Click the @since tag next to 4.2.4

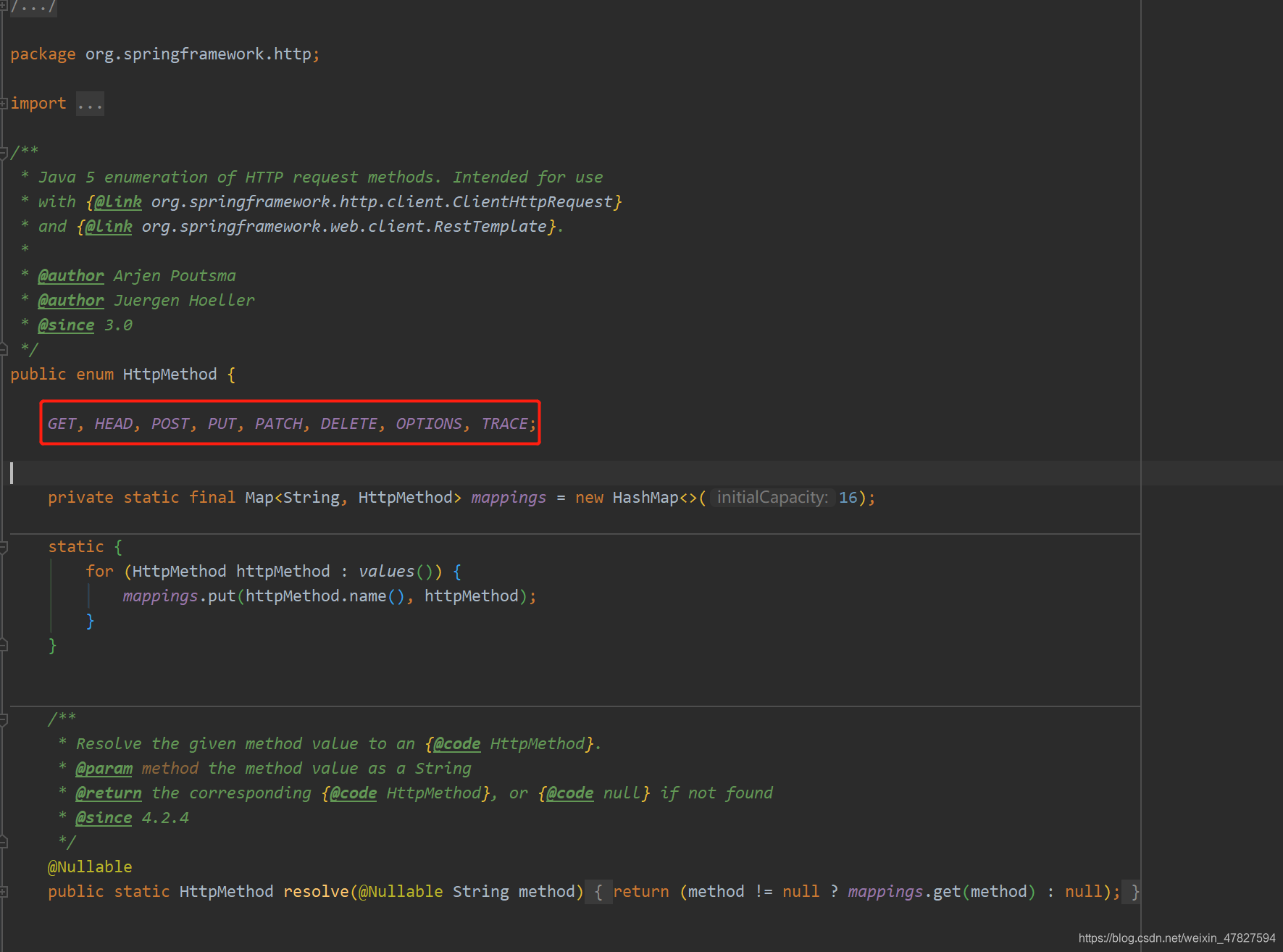104,818
